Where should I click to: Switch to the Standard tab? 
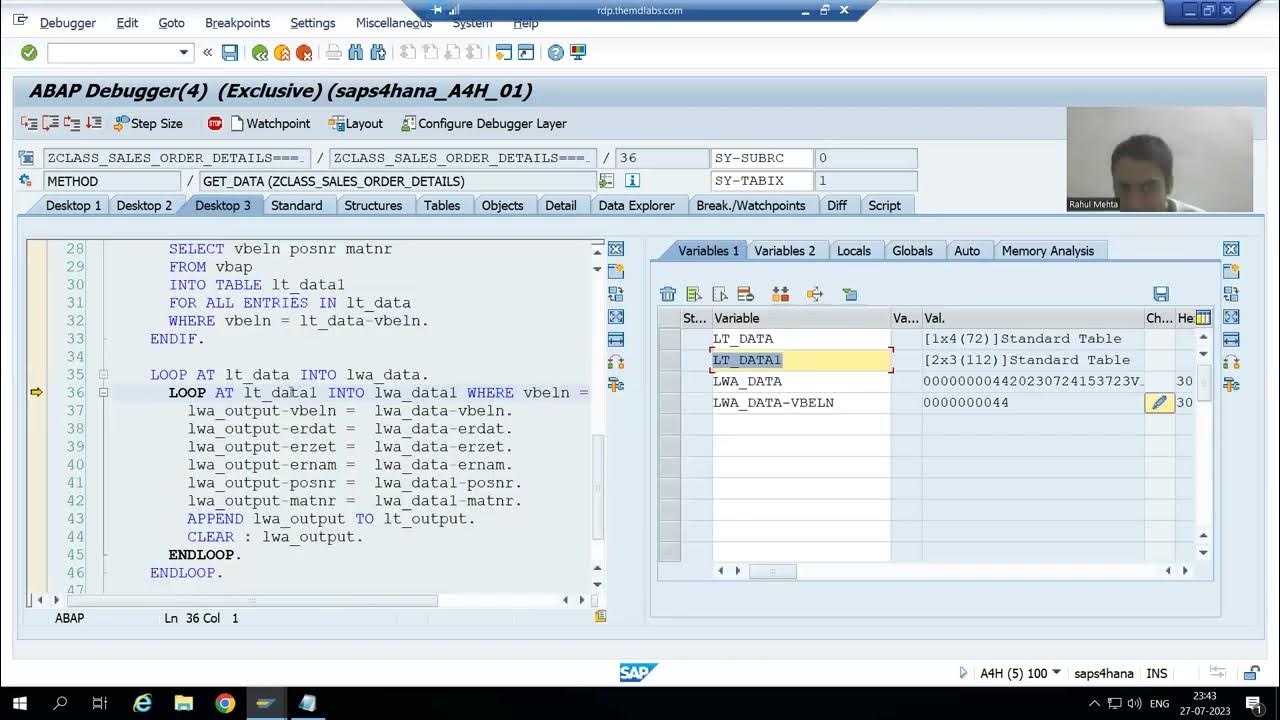click(296, 205)
